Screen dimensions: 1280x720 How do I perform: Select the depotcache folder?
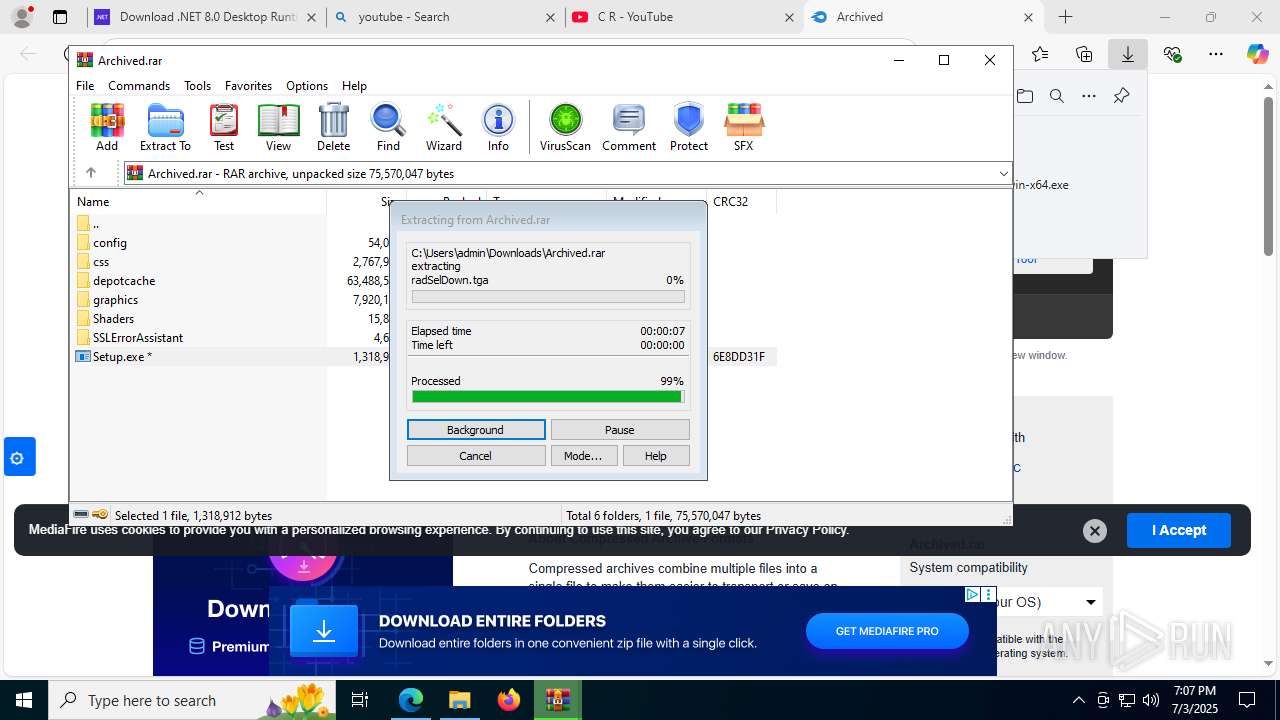tap(124, 281)
